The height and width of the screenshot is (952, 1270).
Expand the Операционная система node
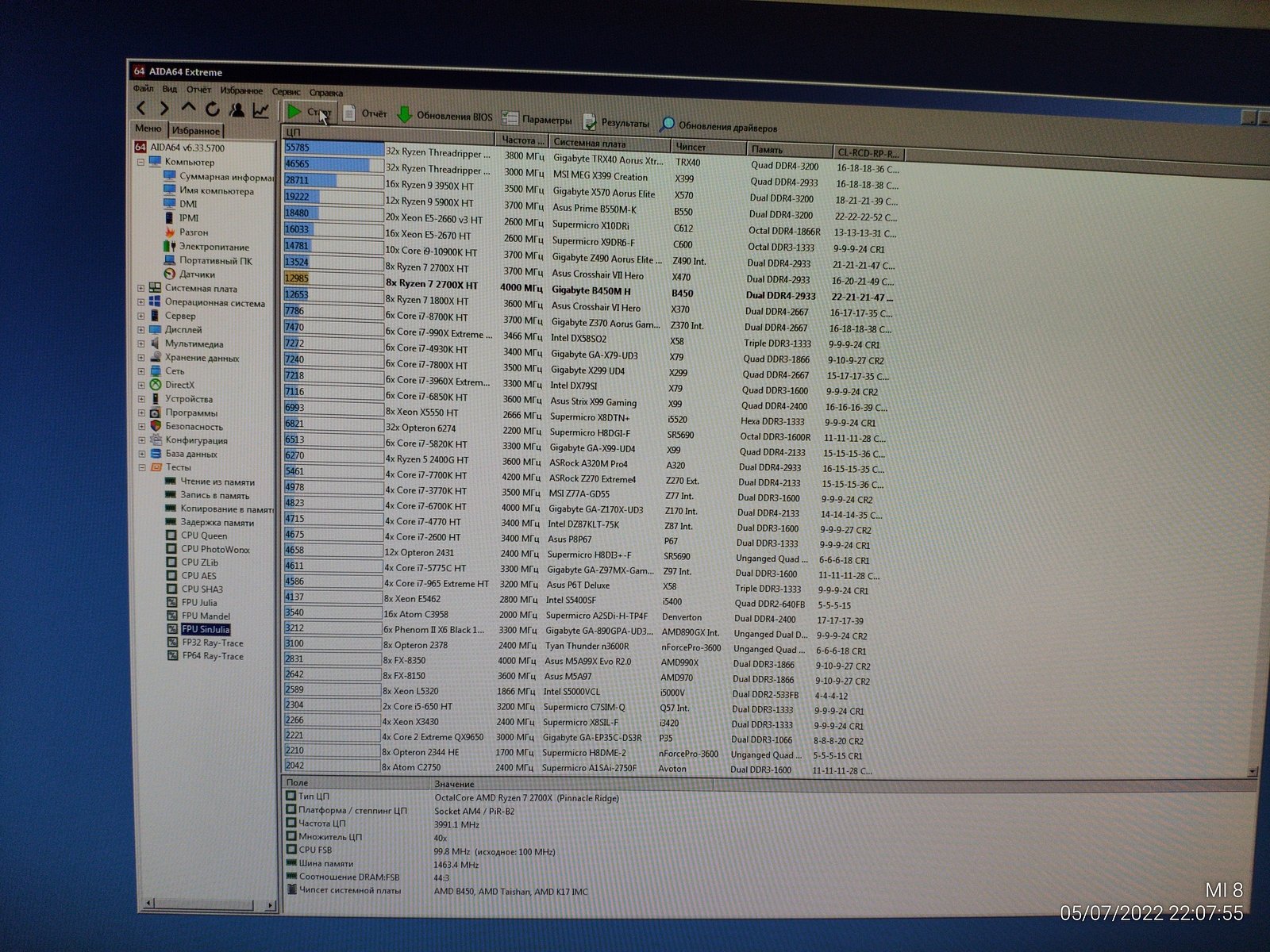tap(140, 302)
